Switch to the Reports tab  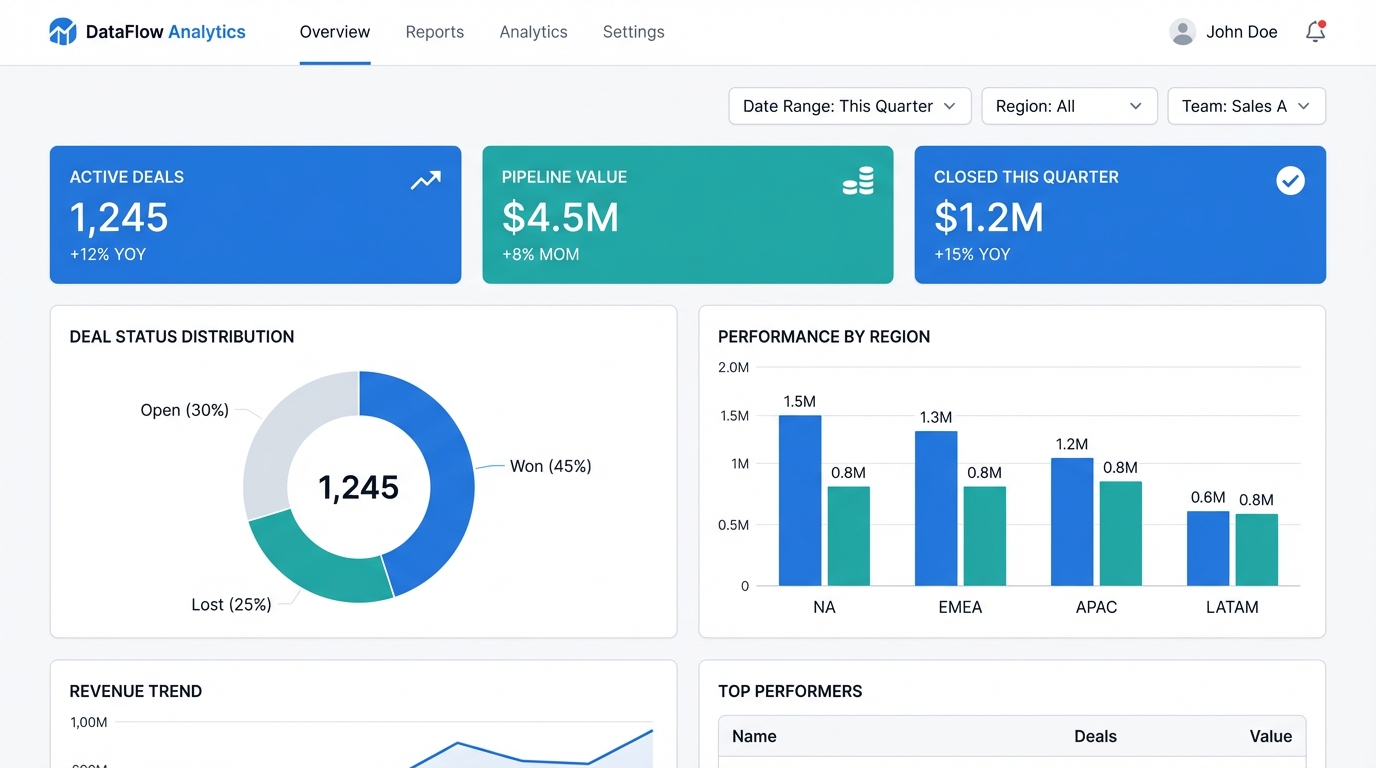pyautogui.click(x=434, y=31)
